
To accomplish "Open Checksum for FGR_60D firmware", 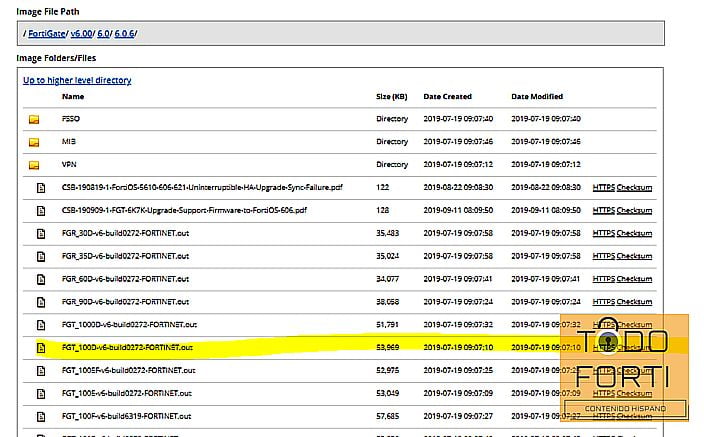I will pos(634,279).
